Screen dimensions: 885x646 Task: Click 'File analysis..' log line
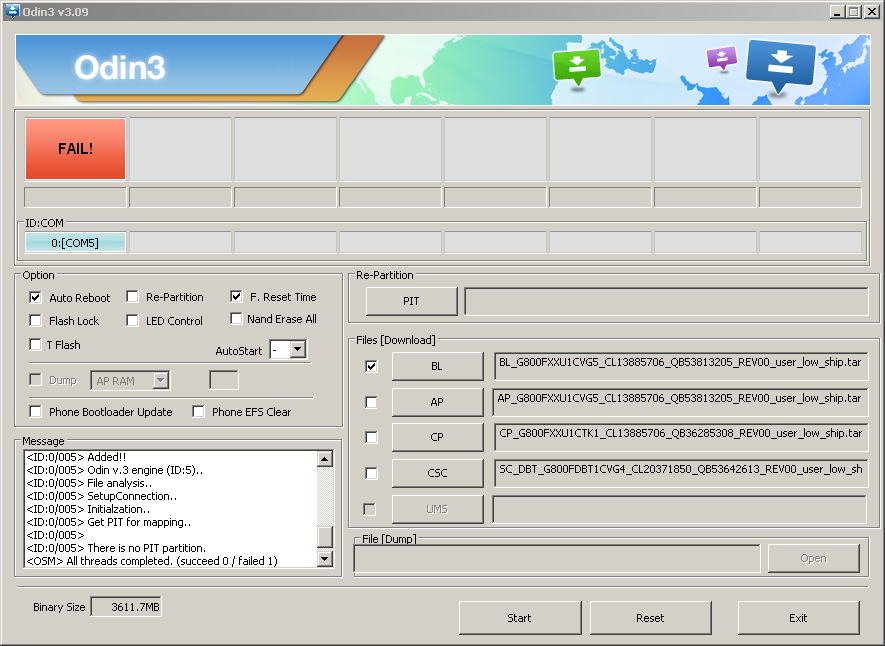[x=89, y=483]
